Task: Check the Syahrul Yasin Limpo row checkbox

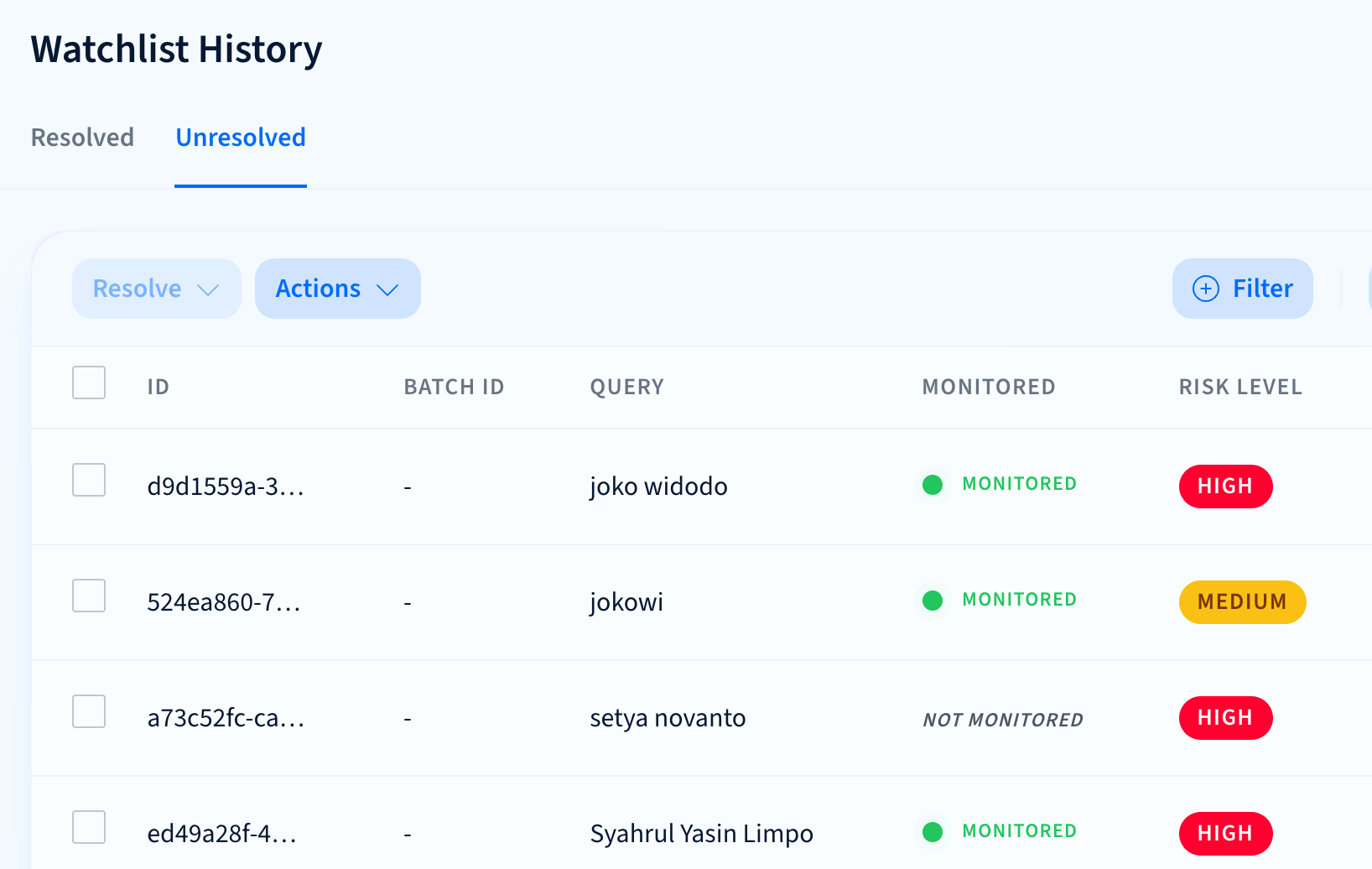Action: (89, 827)
